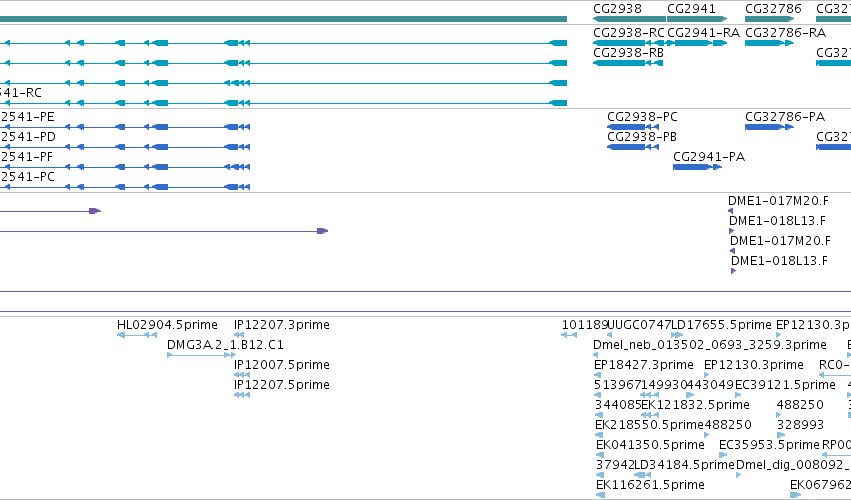851x500 pixels.
Task: Open the DMG3A.2_1.B12.C1 label
Action: [x=225, y=345]
